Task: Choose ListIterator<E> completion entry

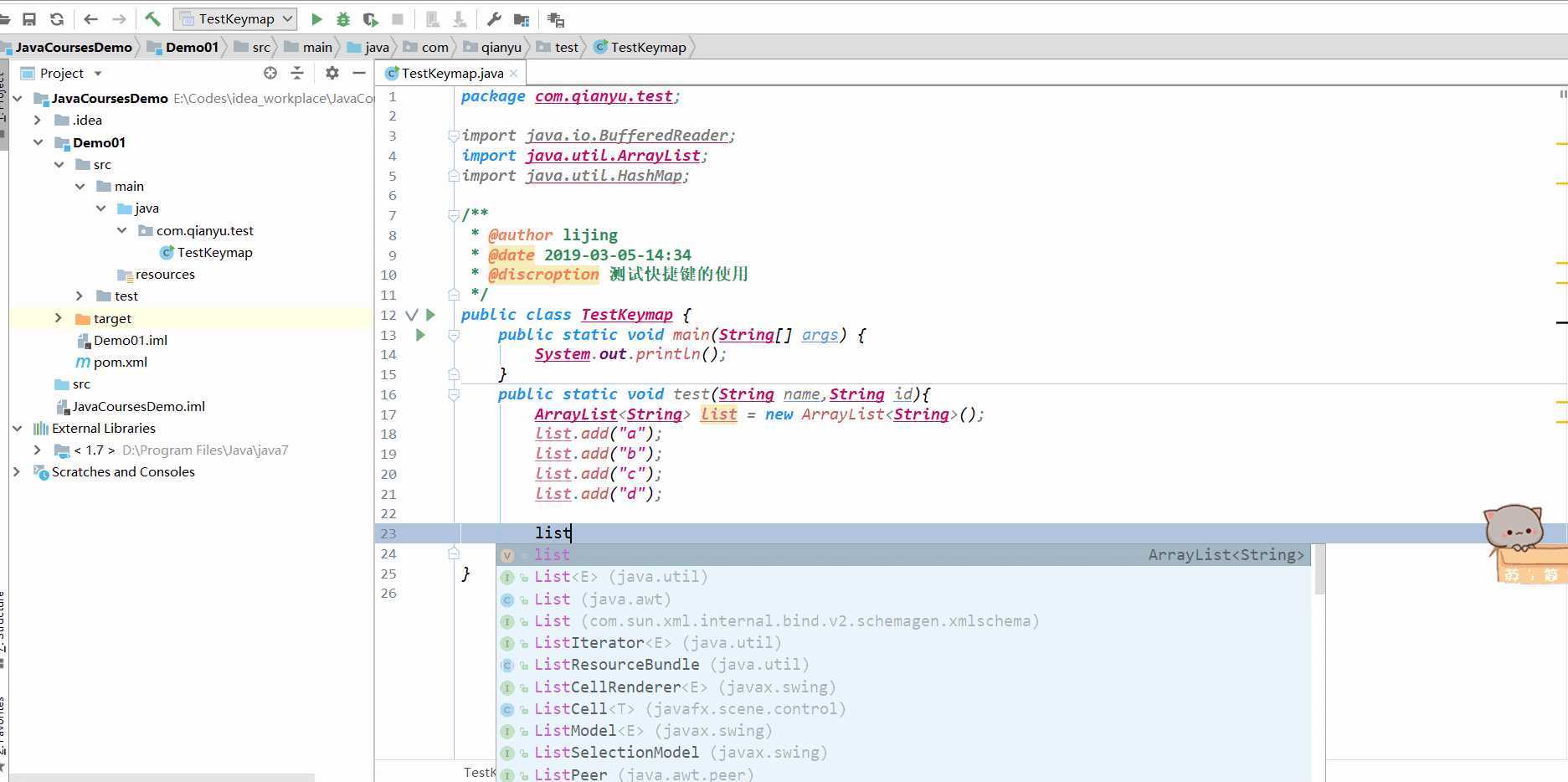Action: [x=903, y=643]
